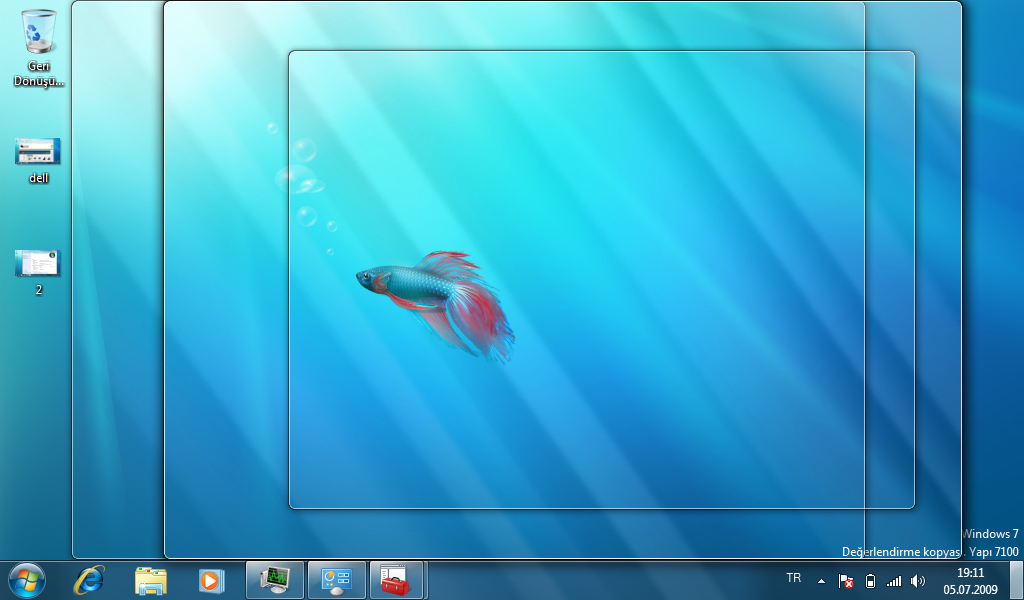Viewport: 1024px width, 600px height.
Task: Open the TR input language selector
Action: click(x=793, y=578)
